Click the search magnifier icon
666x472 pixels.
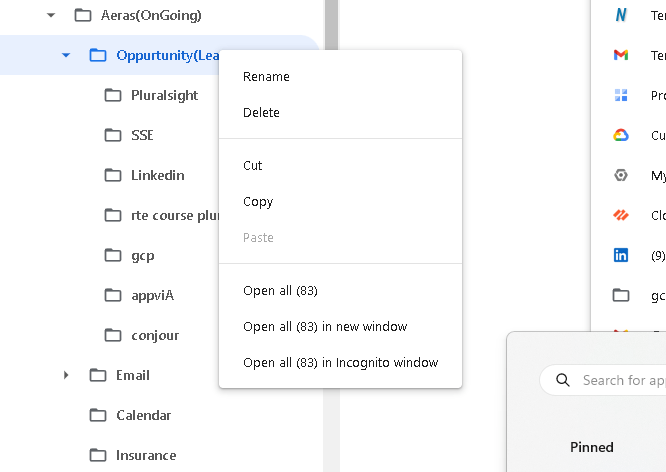[x=563, y=380]
